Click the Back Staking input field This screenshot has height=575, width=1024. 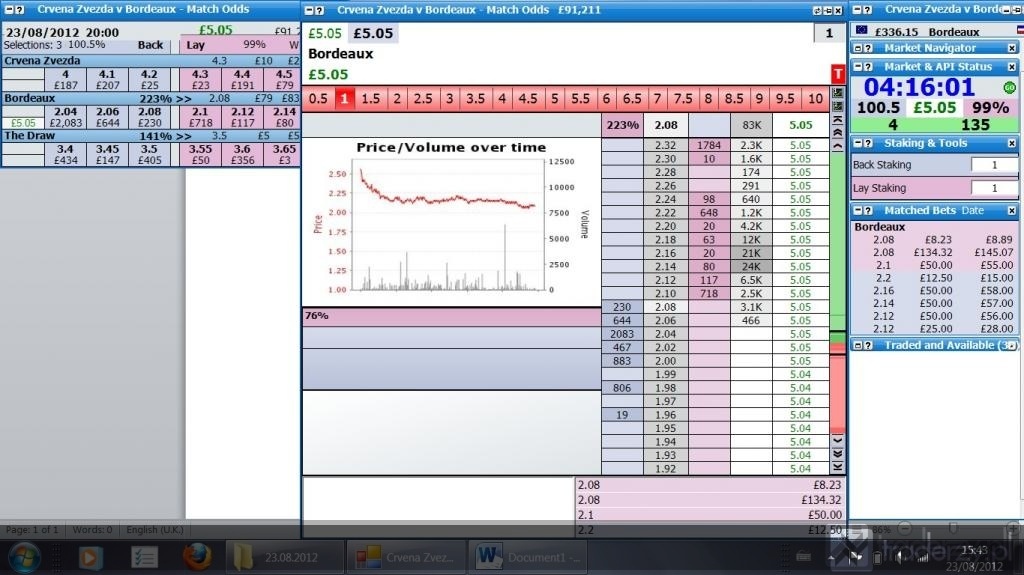click(994, 165)
